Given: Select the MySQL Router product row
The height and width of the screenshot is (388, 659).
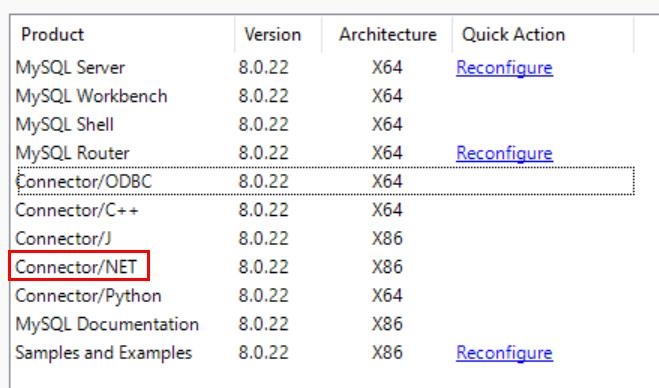Looking at the screenshot, I should 326,153.
